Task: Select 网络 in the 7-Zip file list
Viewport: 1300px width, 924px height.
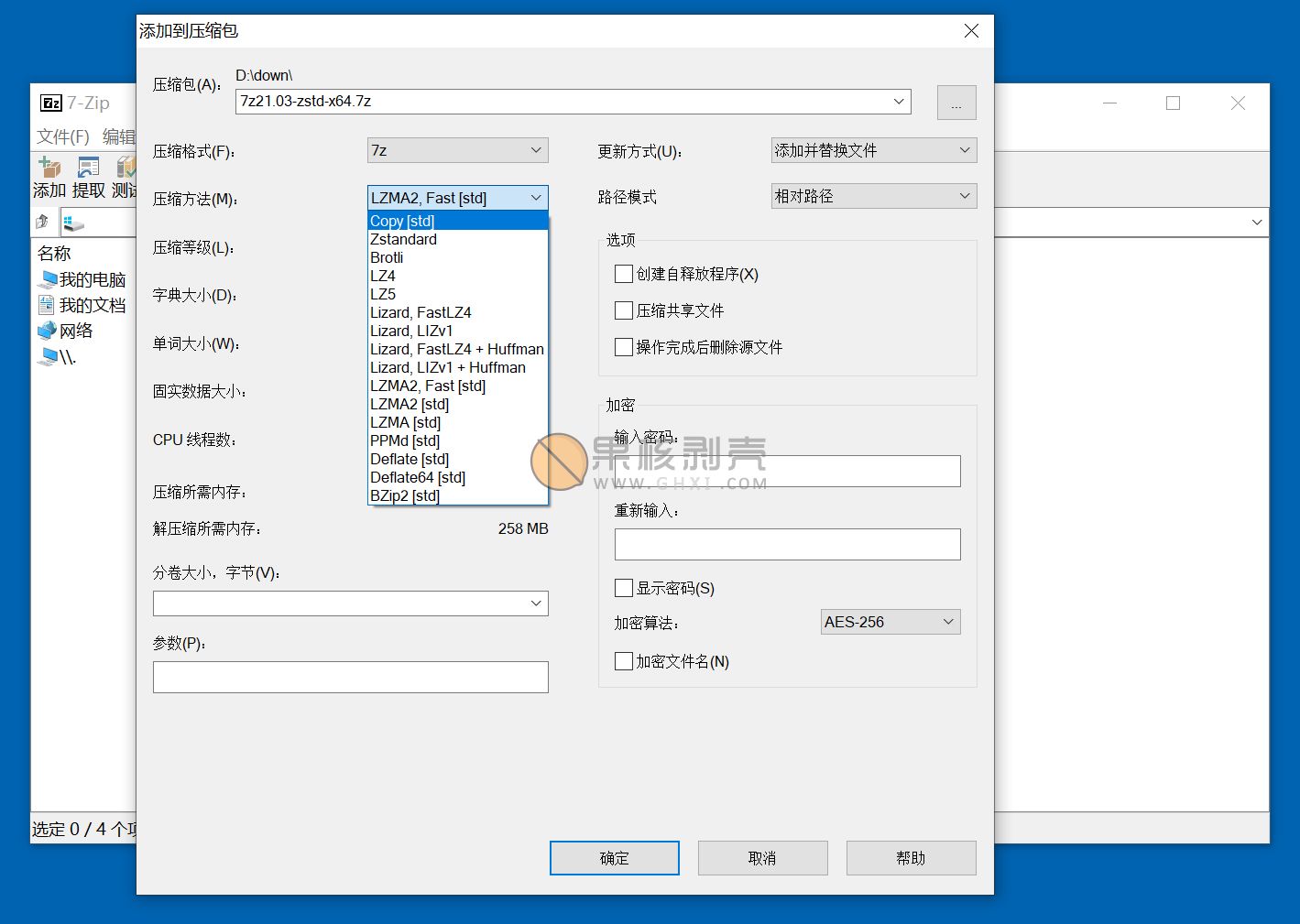Action: (x=65, y=331)
